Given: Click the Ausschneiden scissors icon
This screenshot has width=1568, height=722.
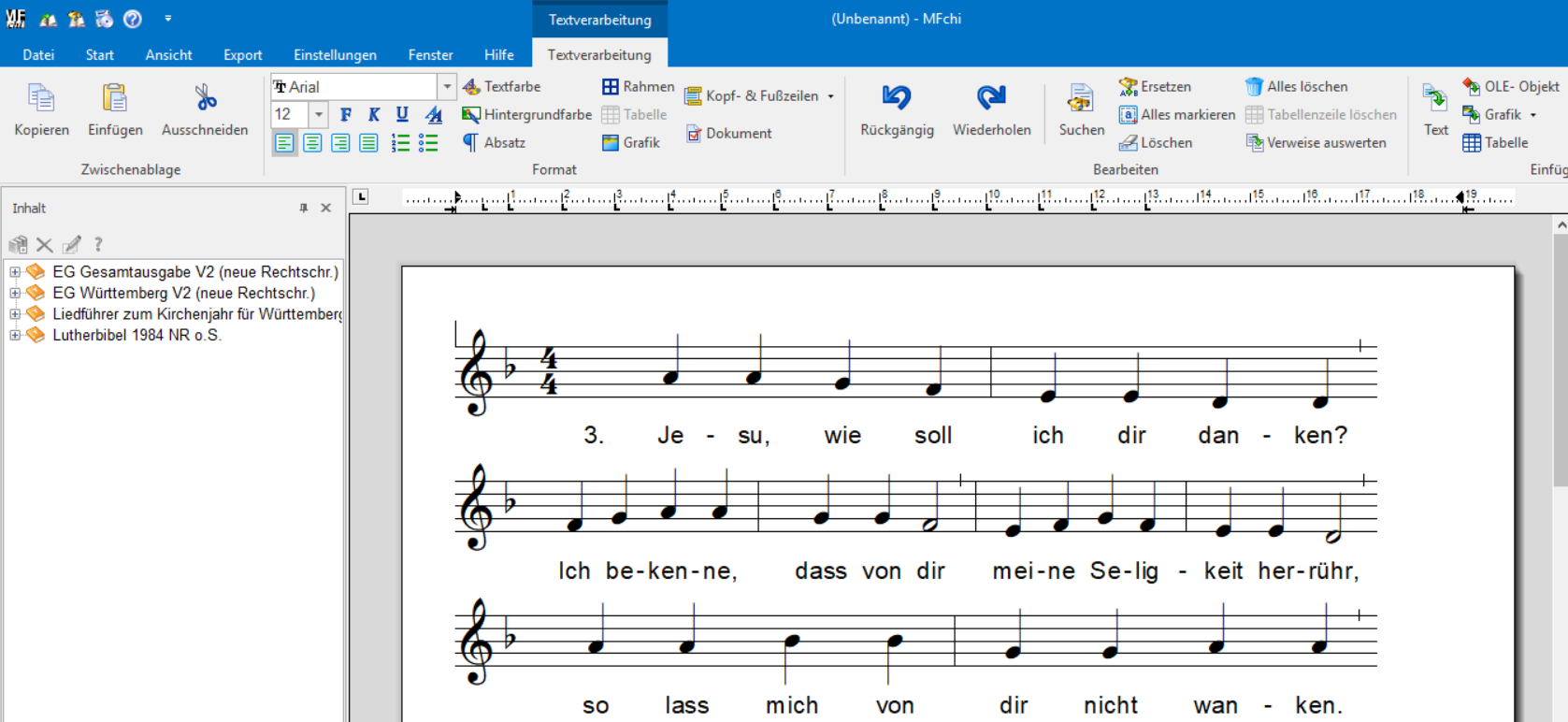Looking at the screenshot, I should [x=205, y=98].
